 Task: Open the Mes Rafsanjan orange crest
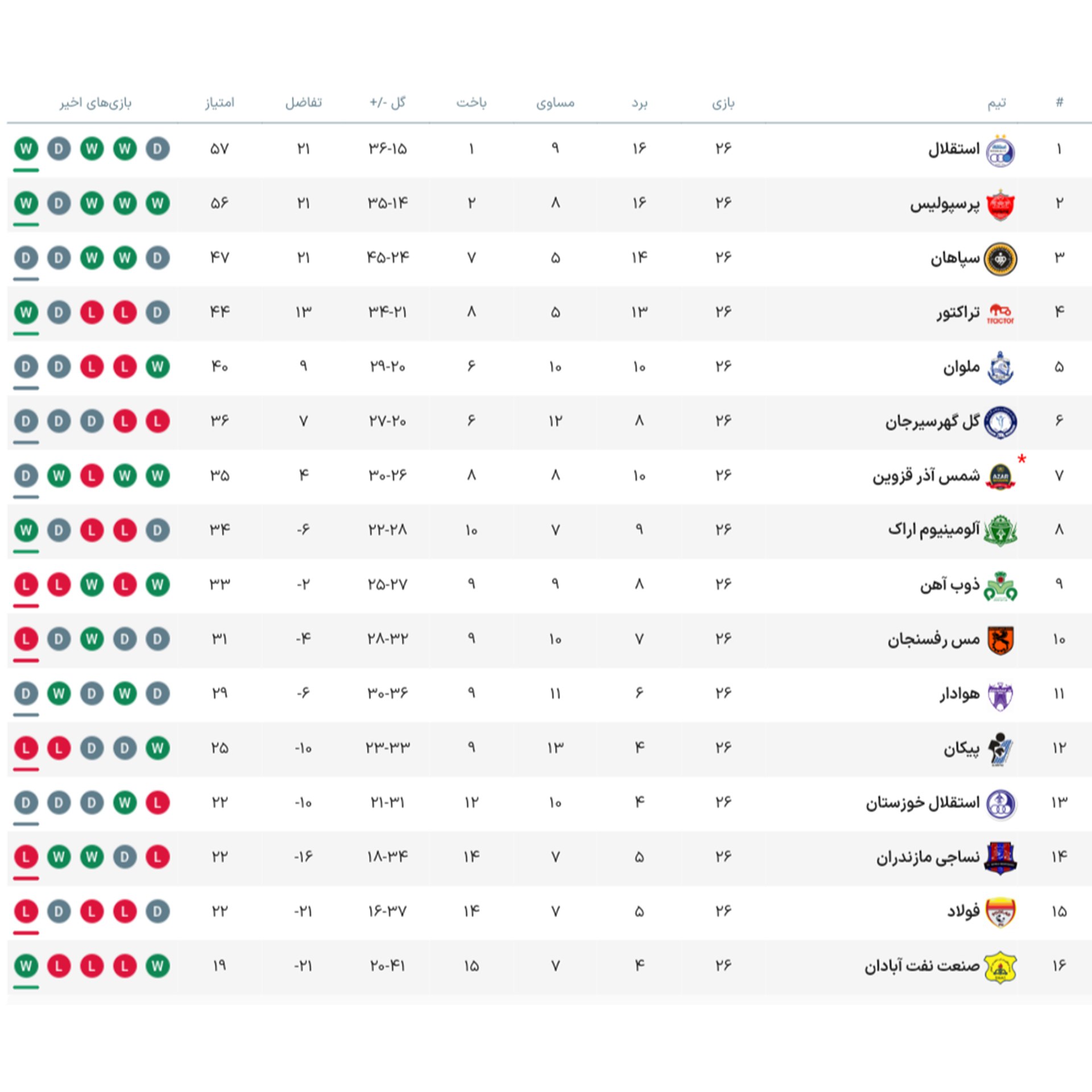pyautogui.click(x=1001, y=640)
